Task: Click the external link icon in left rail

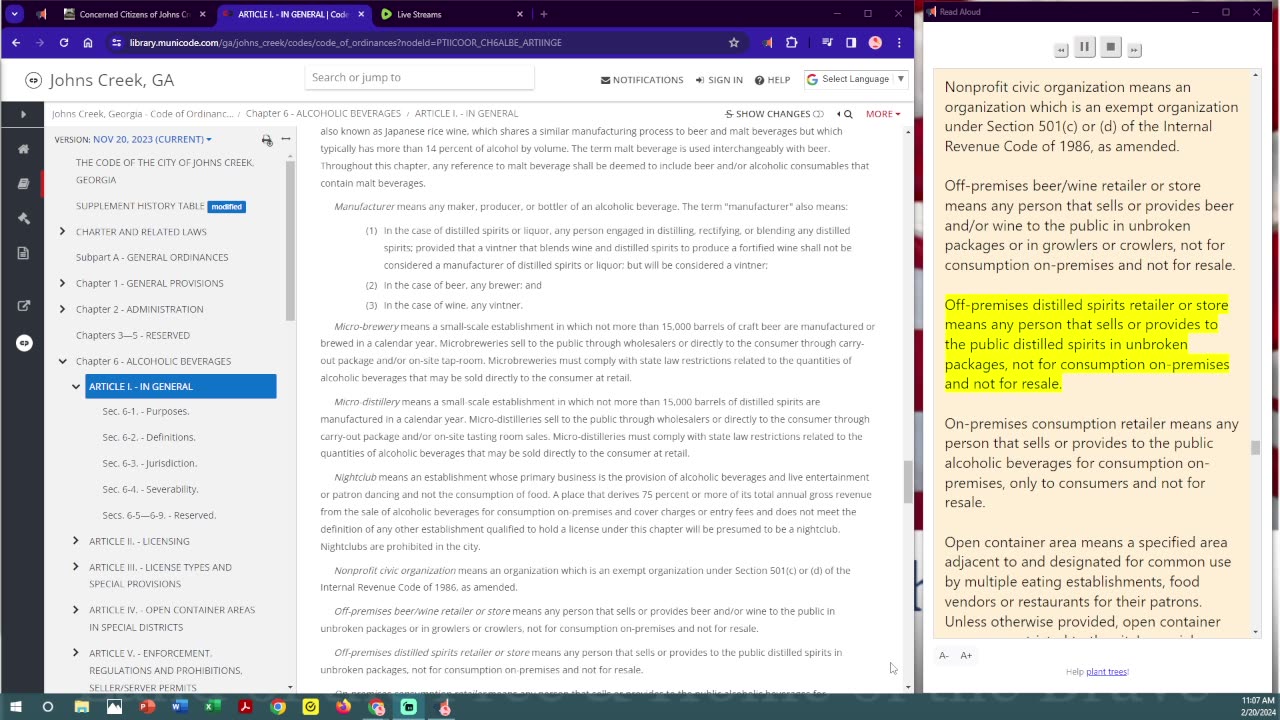Action: (x=23, y=306)
